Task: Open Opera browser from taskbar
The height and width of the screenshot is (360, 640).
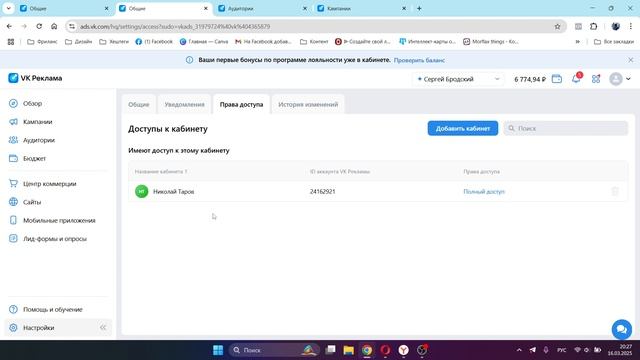Action: pyautogui.click(x=385, y=350)
